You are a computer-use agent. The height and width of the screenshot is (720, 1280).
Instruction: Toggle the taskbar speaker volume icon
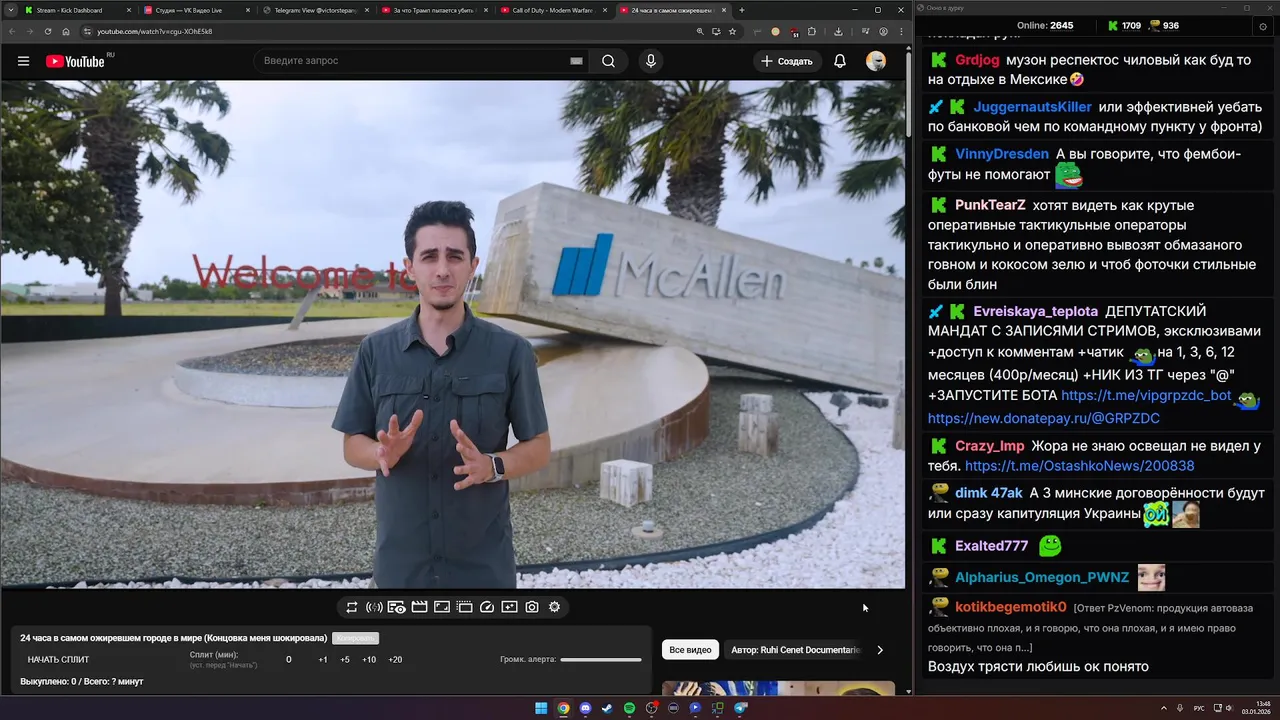tap(1229, 708)
